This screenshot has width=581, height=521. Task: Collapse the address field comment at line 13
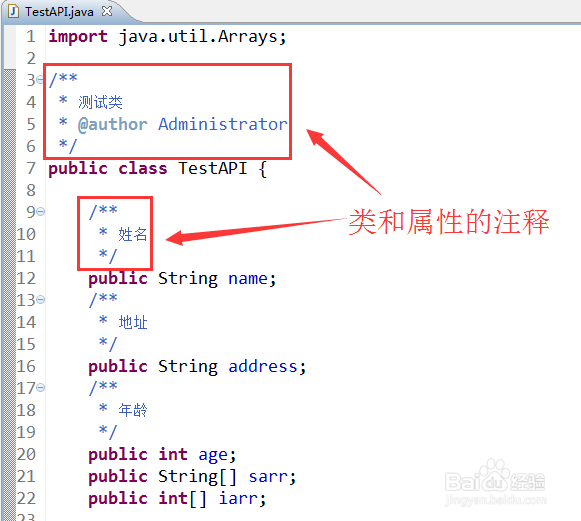coord(41,299)
